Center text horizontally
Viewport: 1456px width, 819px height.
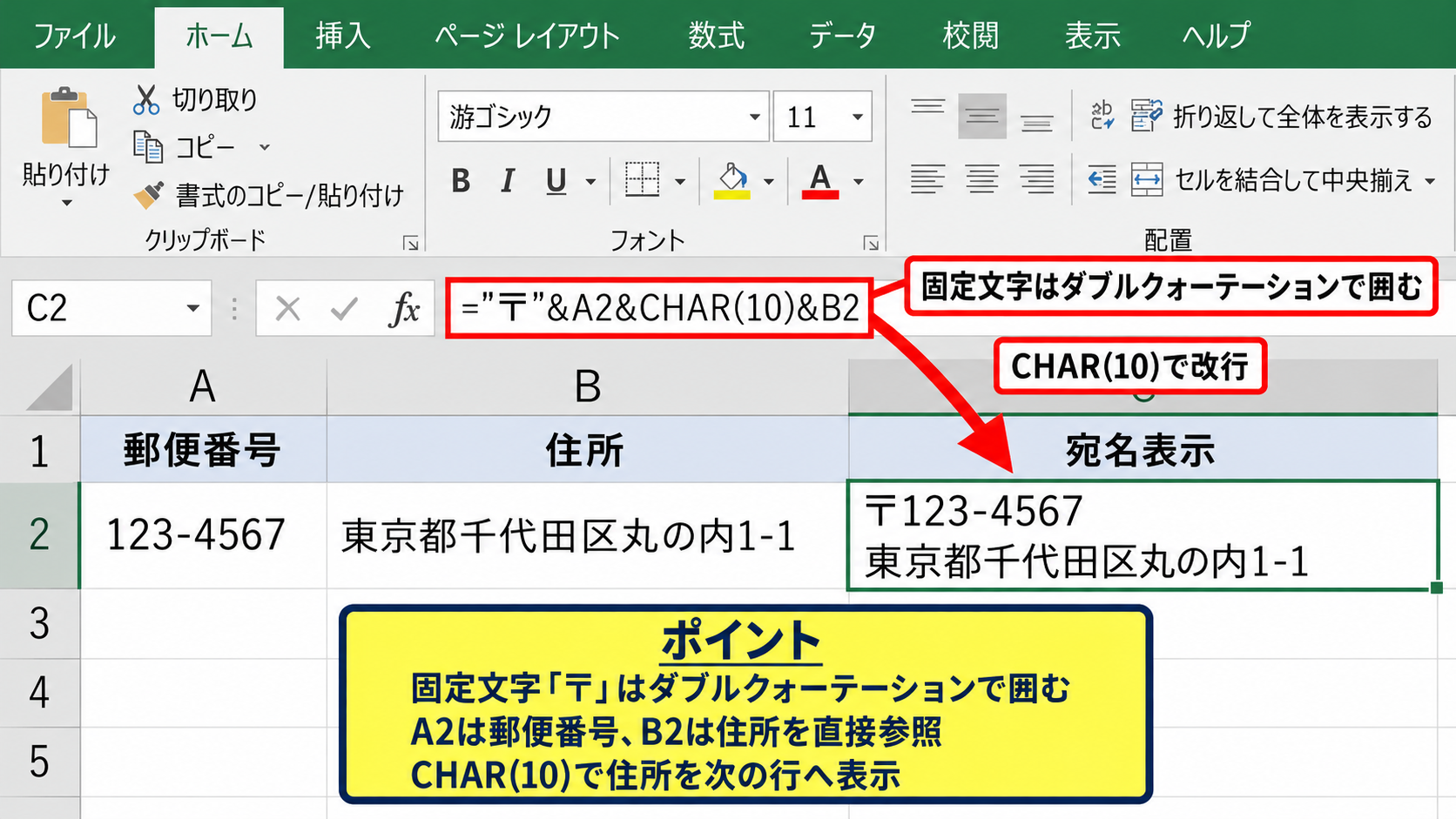click(x=982, y=180)
